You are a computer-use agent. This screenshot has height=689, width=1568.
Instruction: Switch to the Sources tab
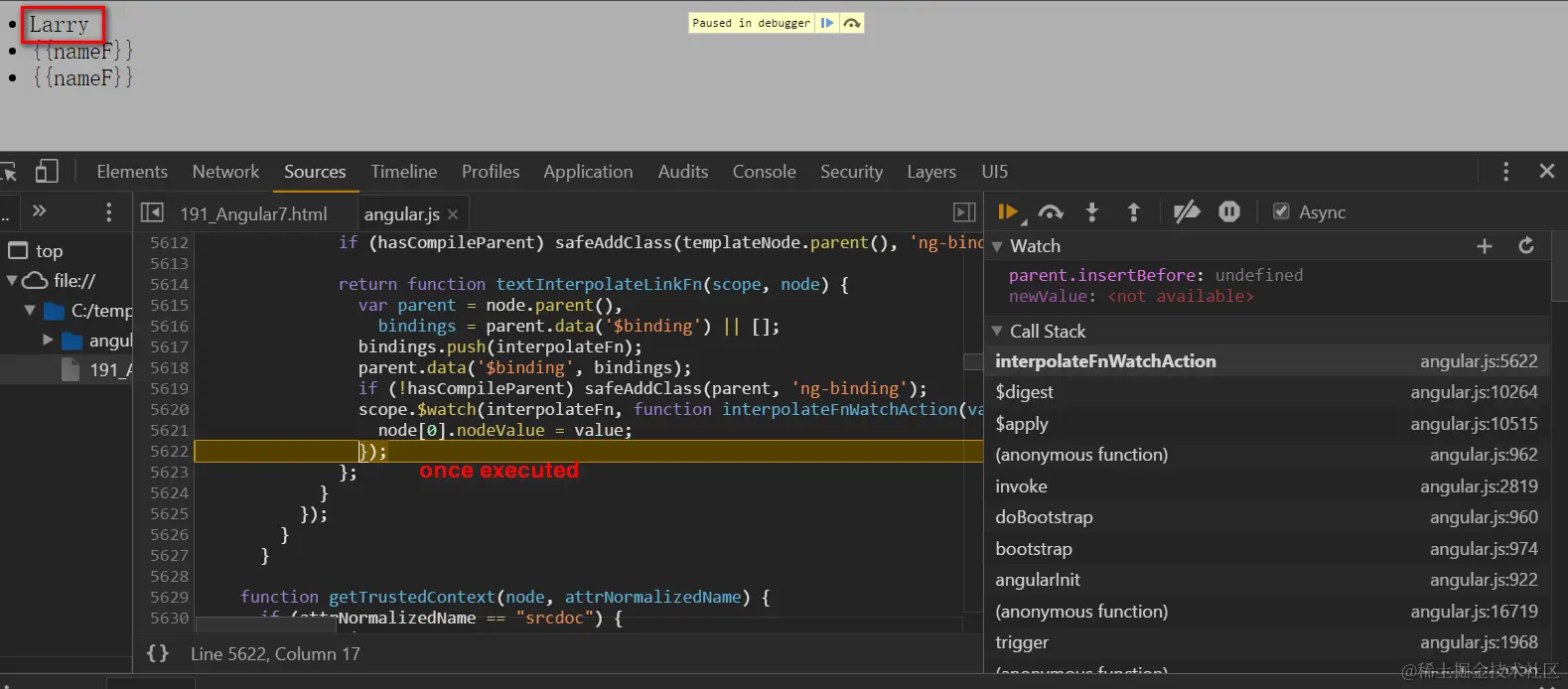pyautogui.click(x=315, y=172)
